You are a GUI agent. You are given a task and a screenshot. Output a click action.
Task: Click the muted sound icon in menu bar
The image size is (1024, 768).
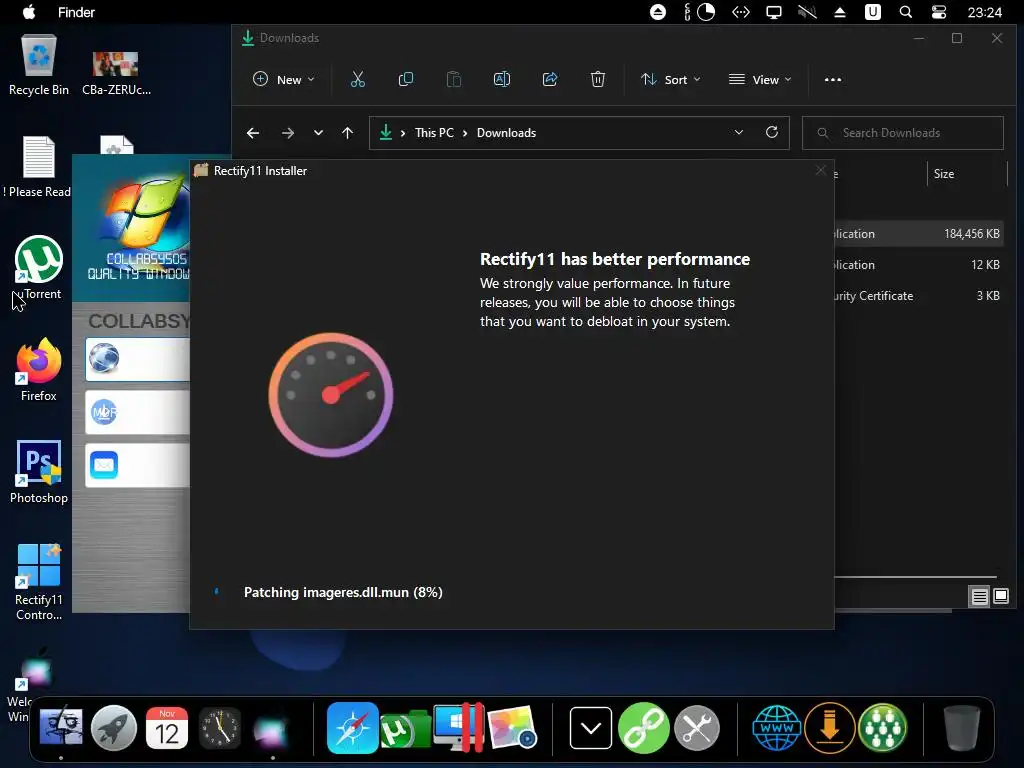(807, 12)
